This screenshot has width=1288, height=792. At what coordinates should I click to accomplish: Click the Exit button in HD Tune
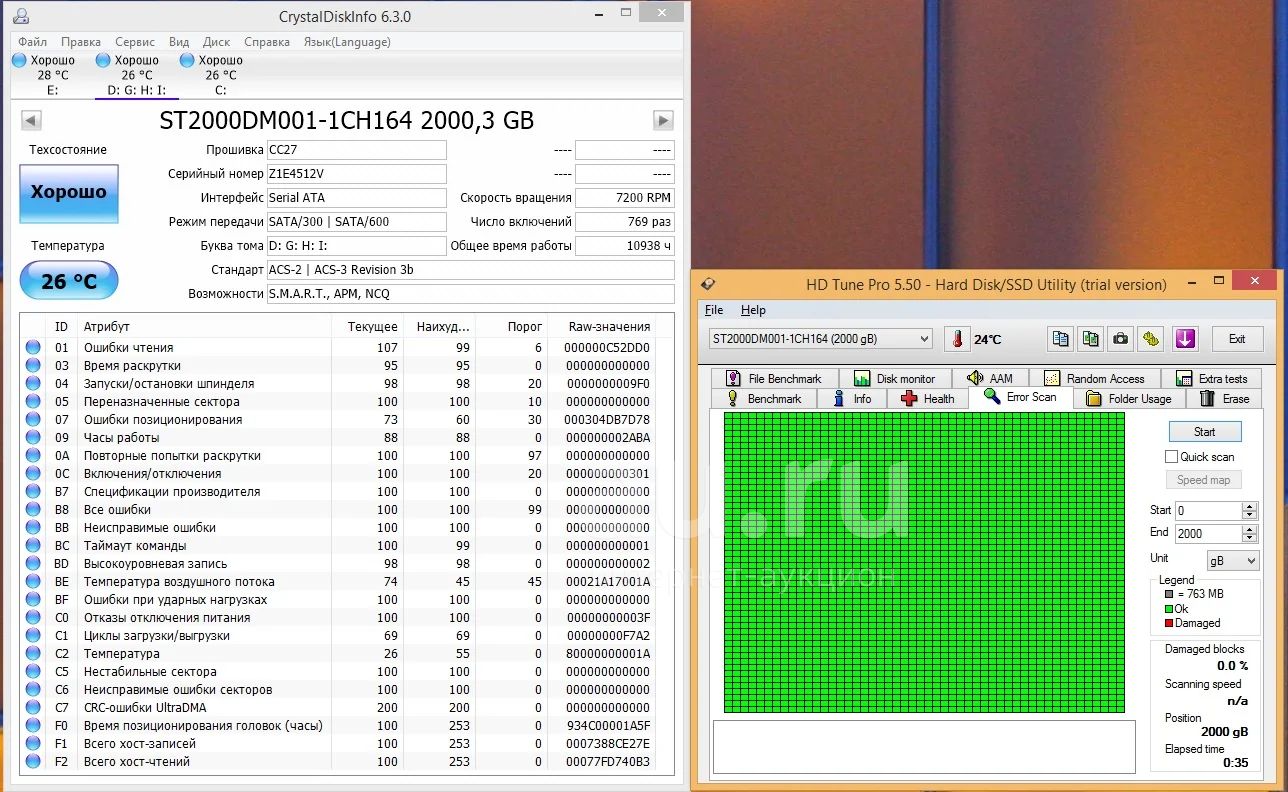coord(1237,339)
